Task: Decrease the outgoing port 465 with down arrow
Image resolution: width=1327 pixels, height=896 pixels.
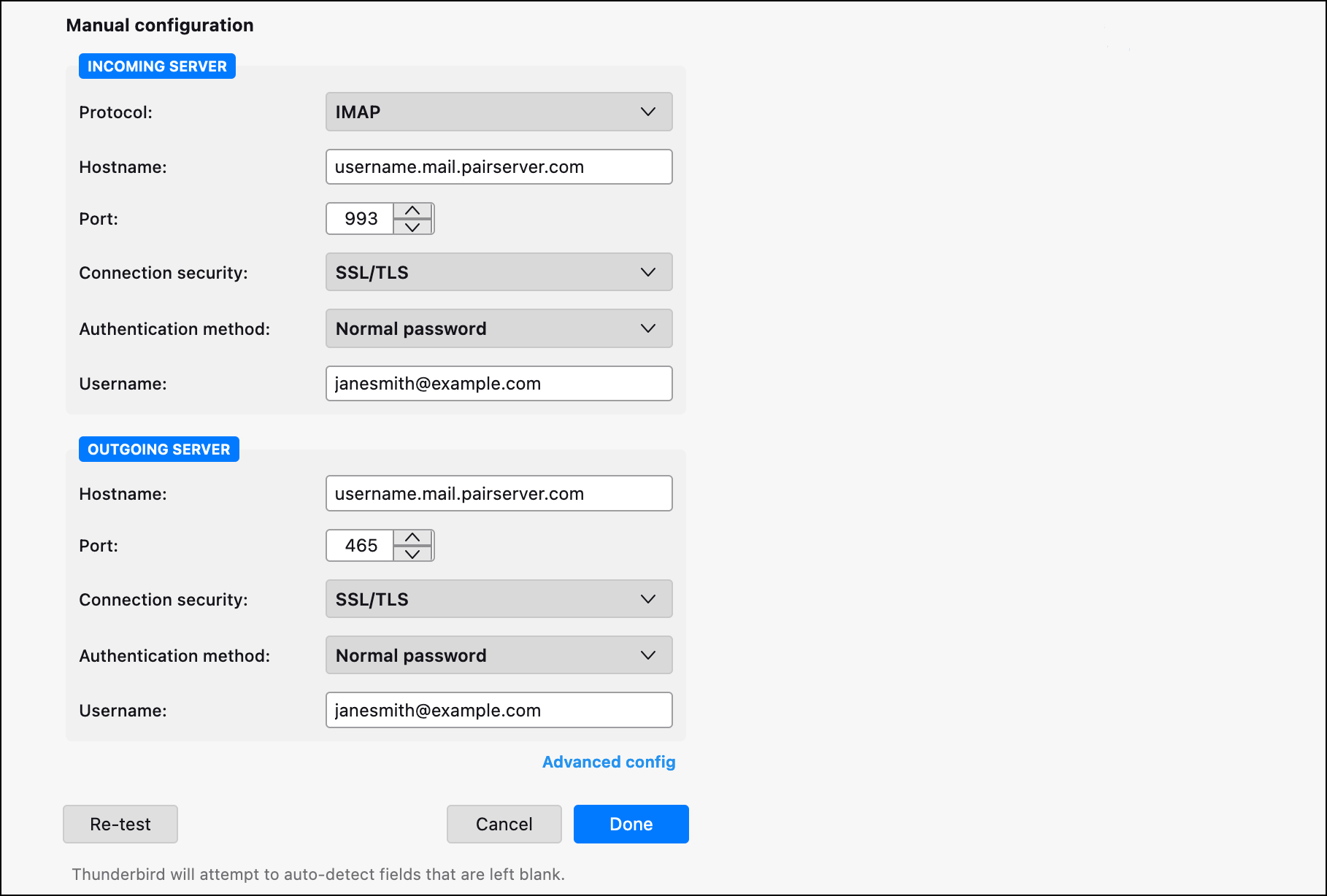Action: 412,554
